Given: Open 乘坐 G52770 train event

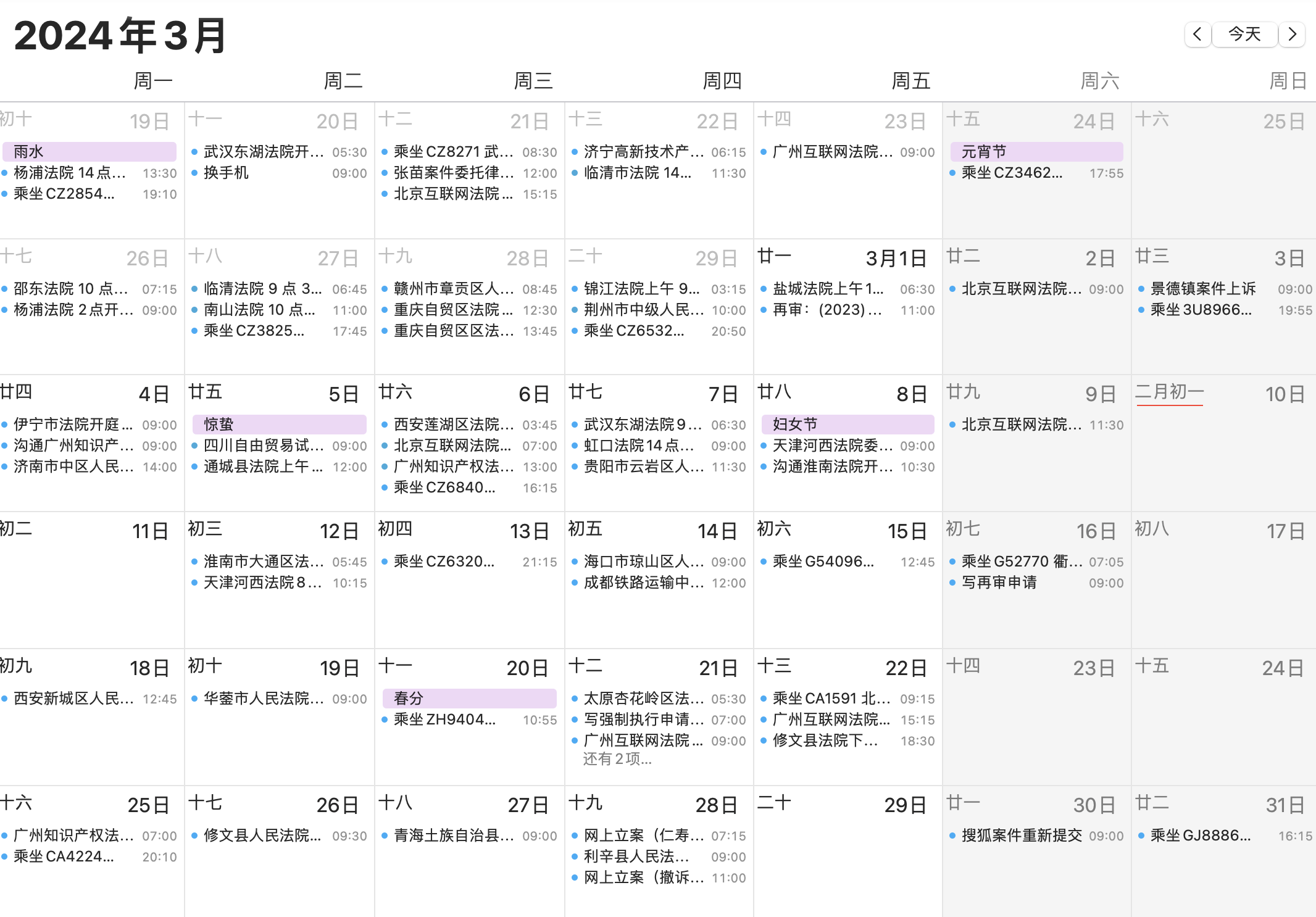Looking at the screenshot, I should (1022, 562).
